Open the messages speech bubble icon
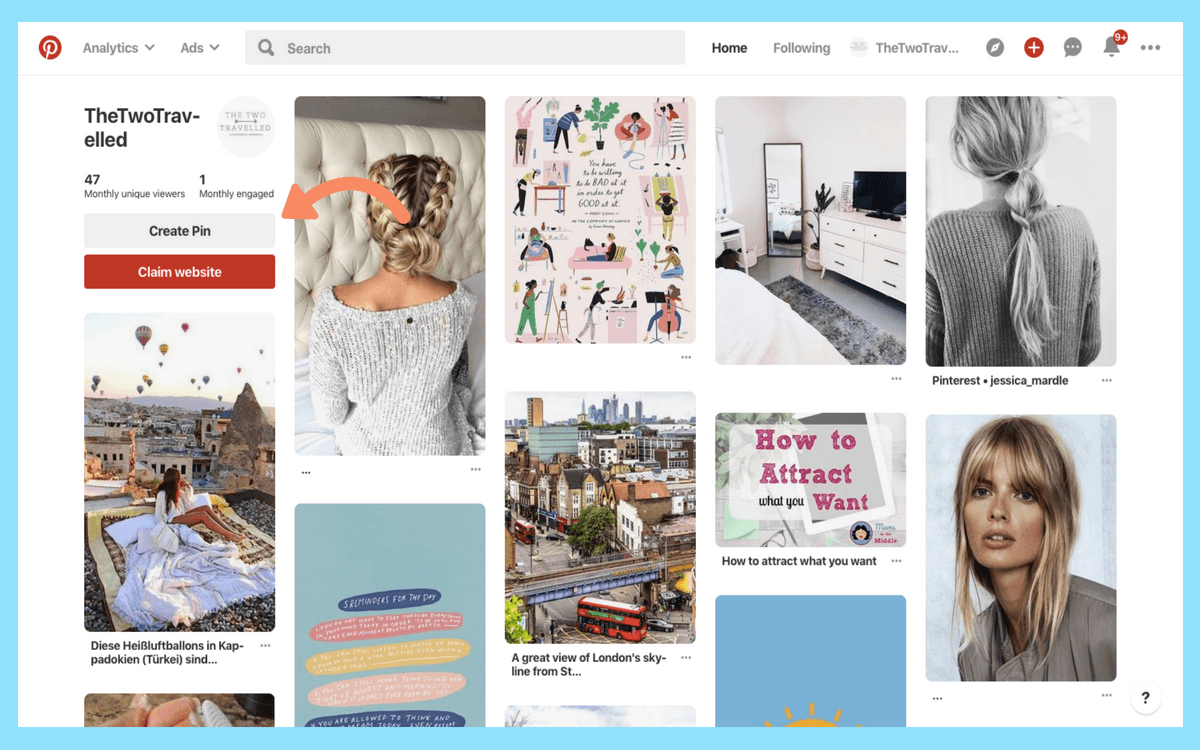Image resolution: width=1200 pixels, height=750 pixels. click(1073, 48)
